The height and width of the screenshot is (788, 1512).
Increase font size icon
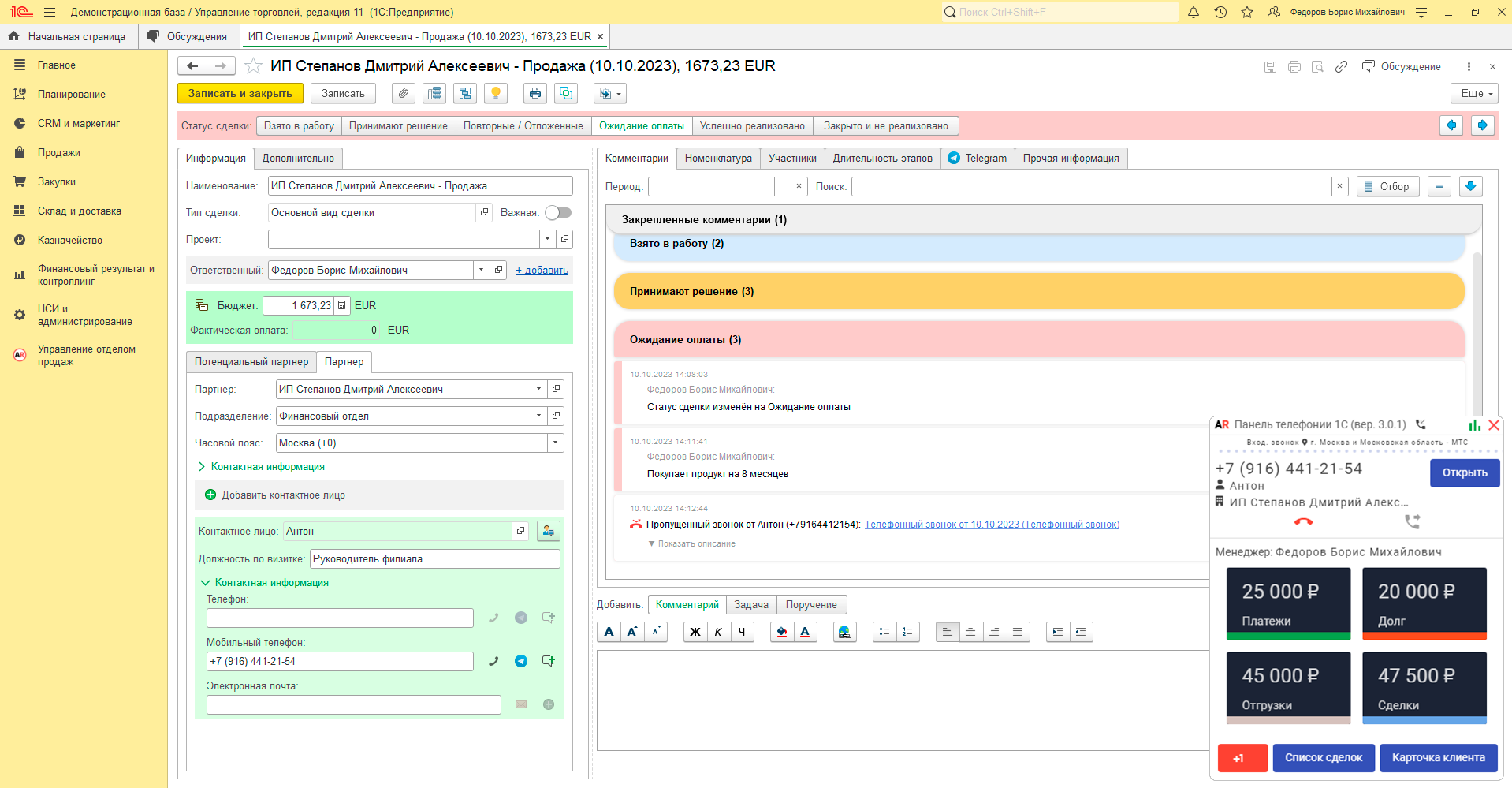[632, 632]
